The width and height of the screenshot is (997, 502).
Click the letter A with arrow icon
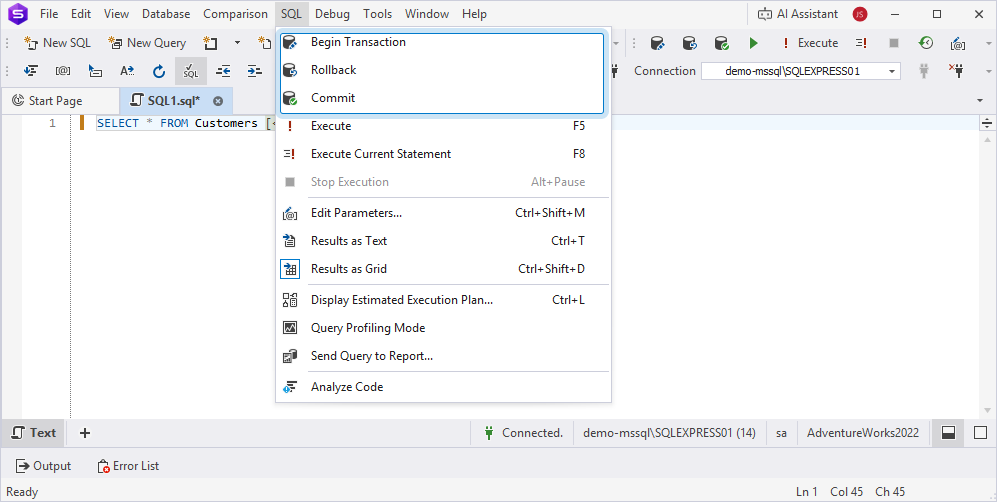click(127, 71)
